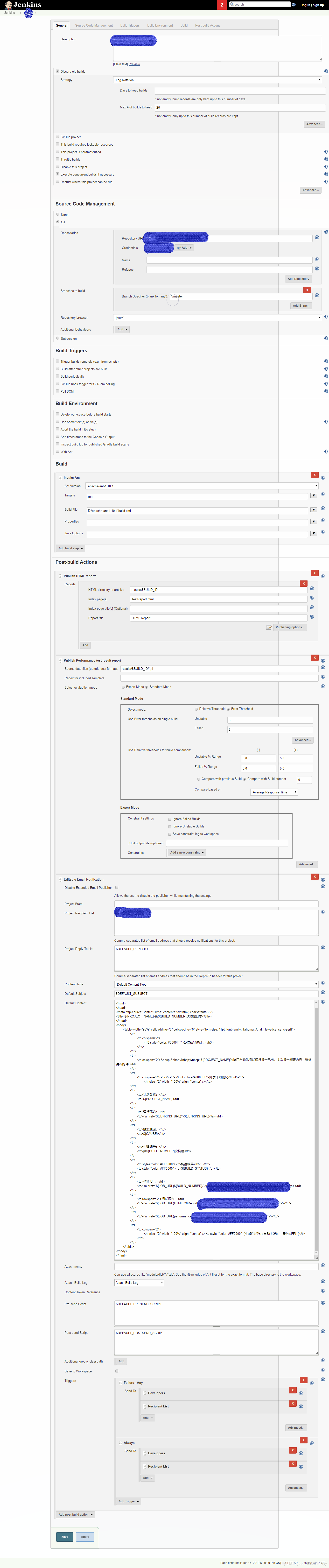The width and height of the screenshot is (329, 1568).
Task: Click the Jenkins logo in the header
Action: 23,4
